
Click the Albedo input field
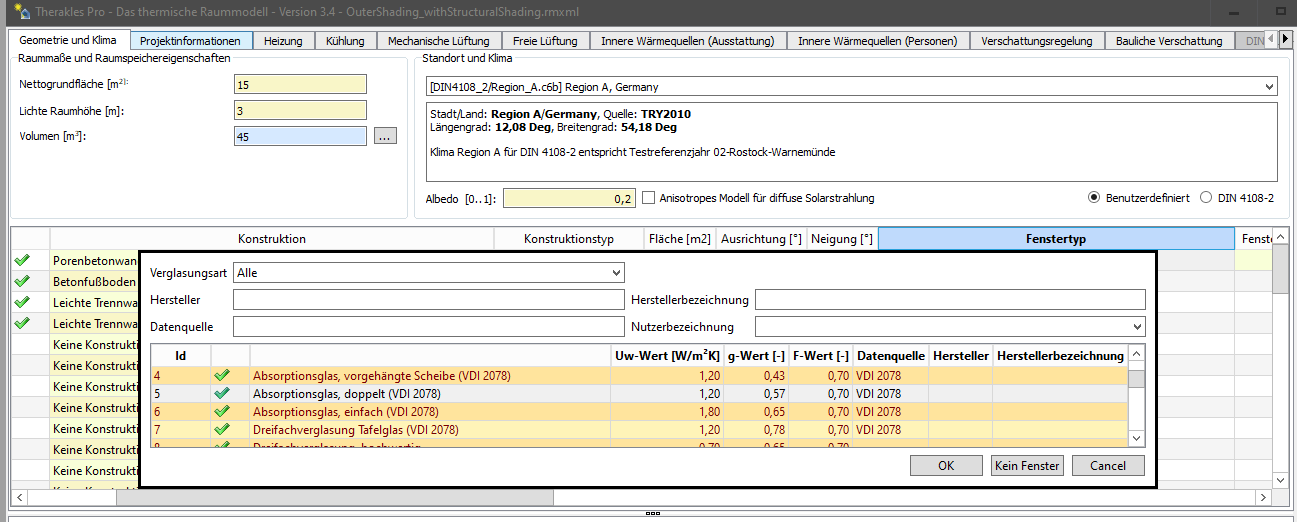coord(569,198)
